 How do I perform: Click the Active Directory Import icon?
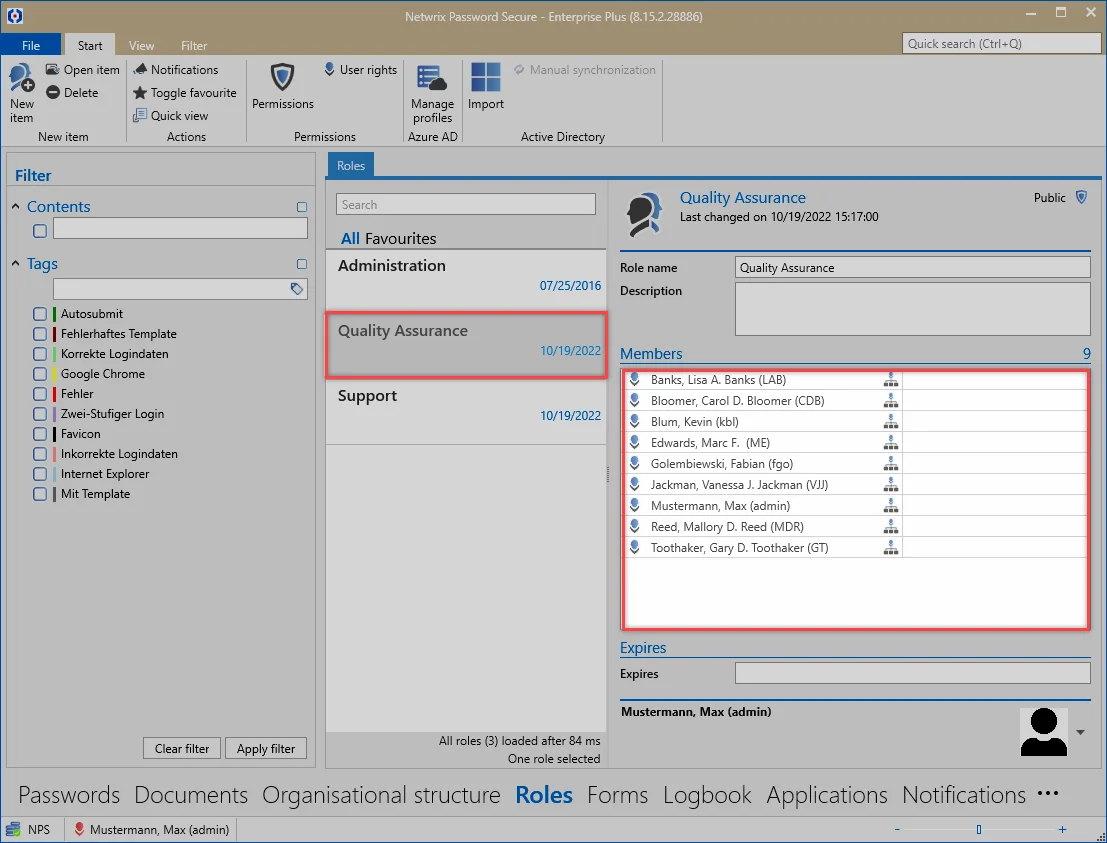coord(486,77)
